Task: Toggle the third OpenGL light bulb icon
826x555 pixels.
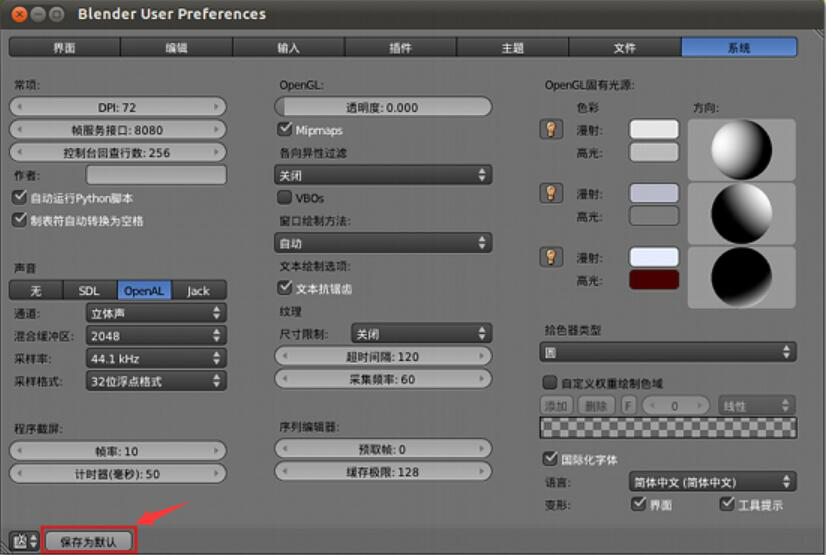Action: (x=551, y=257)
